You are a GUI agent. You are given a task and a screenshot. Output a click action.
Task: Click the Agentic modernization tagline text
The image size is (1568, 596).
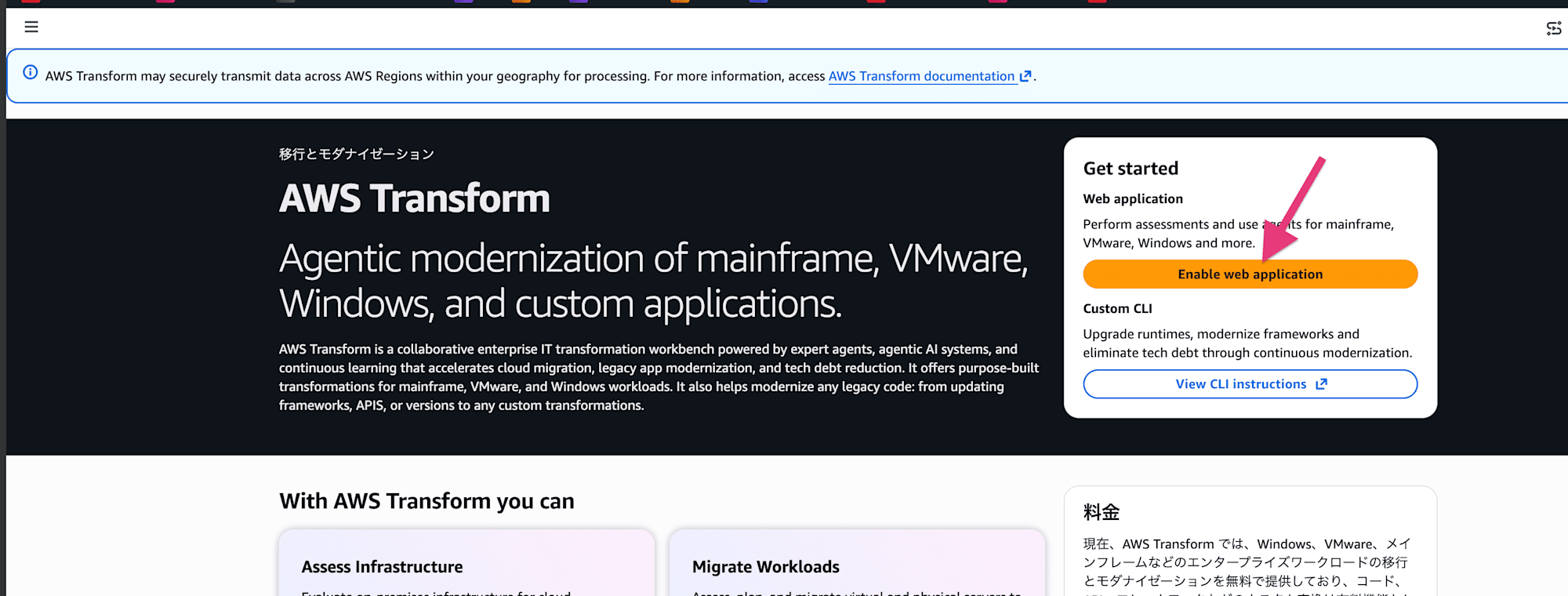coord(654,281)
